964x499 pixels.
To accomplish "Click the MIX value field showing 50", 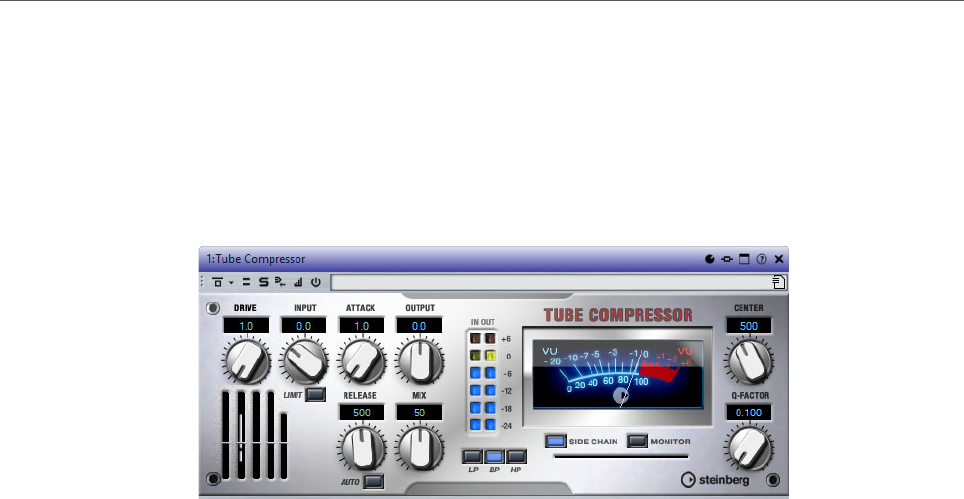I will [x=419, y=412].
